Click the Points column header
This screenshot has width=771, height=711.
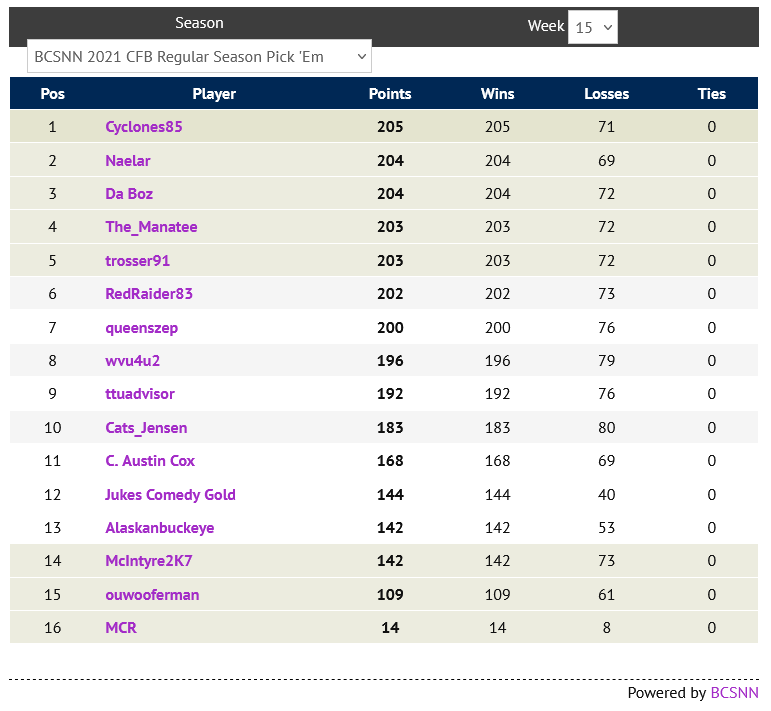pyautogui.click(x=390, y=94)
